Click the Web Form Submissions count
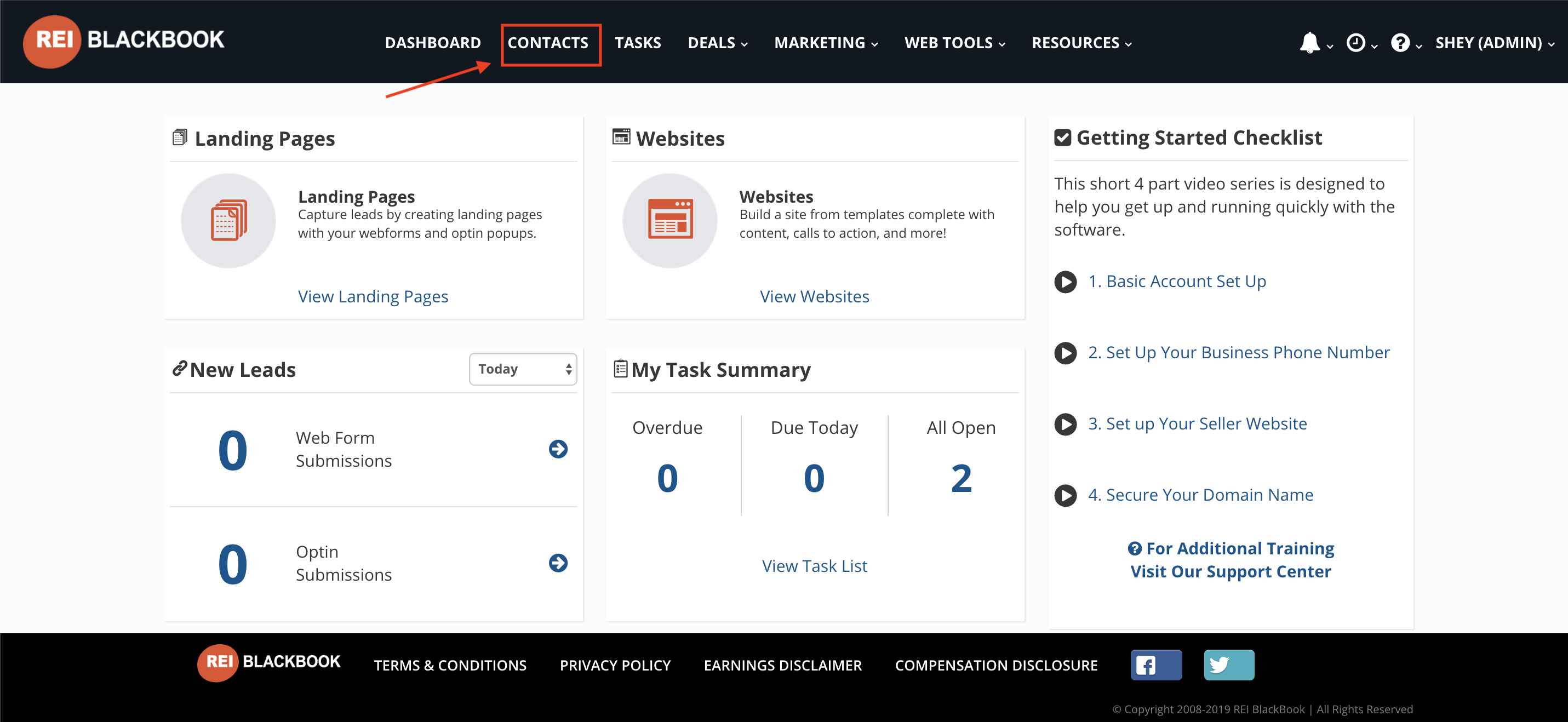The width and height of the screenshot is (1568, 722). pos(232,450)
